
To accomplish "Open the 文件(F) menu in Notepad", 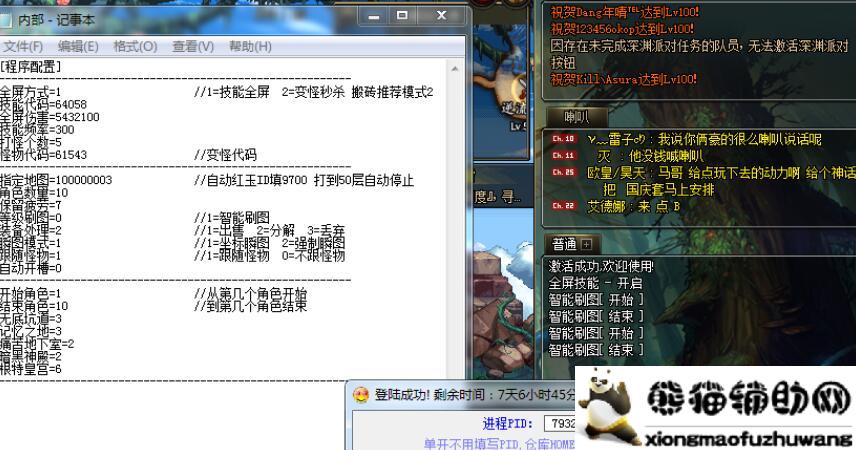I will [x=22, y=46].
